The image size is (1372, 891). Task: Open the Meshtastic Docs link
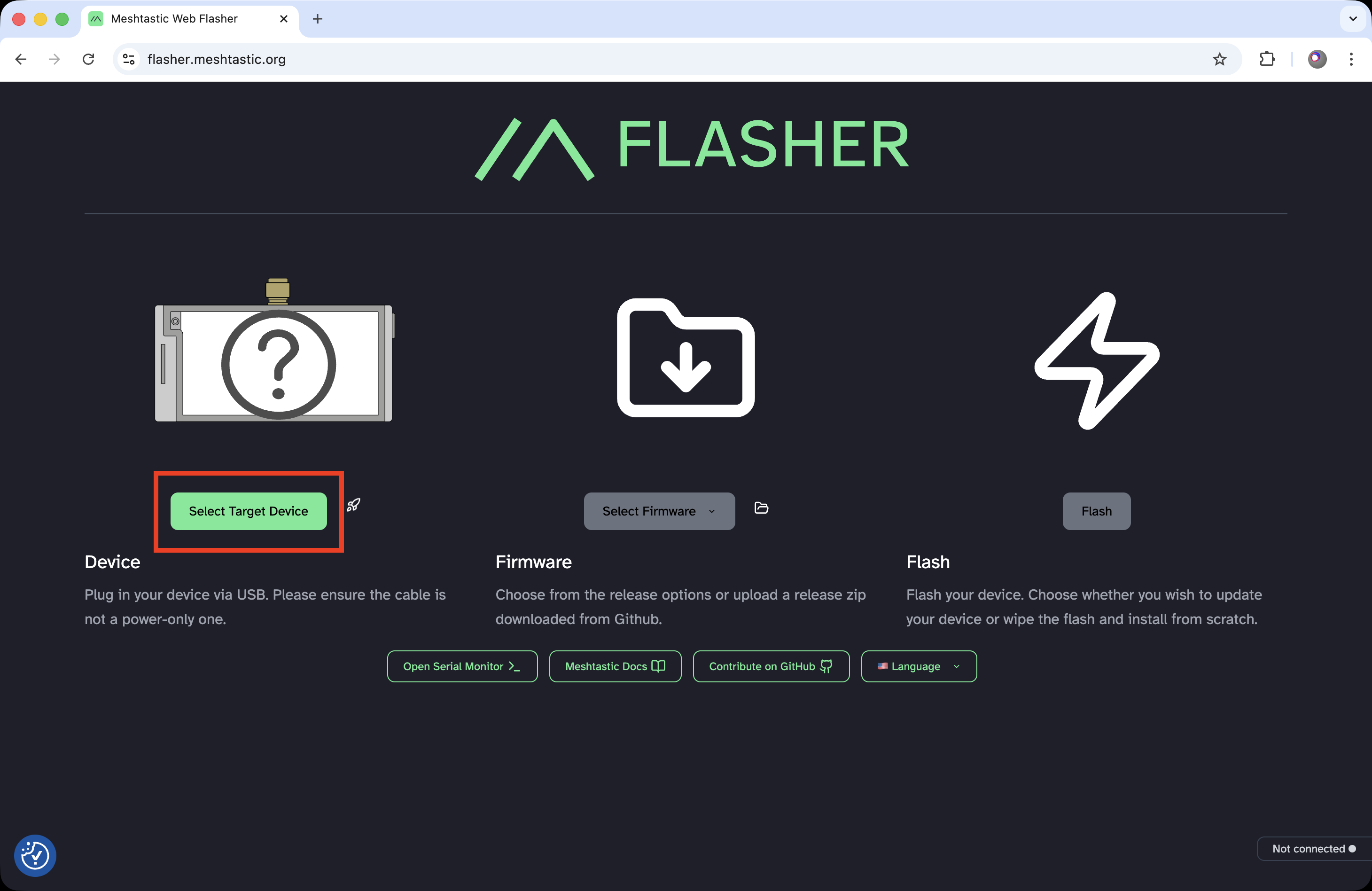click(x=615, y=666)
